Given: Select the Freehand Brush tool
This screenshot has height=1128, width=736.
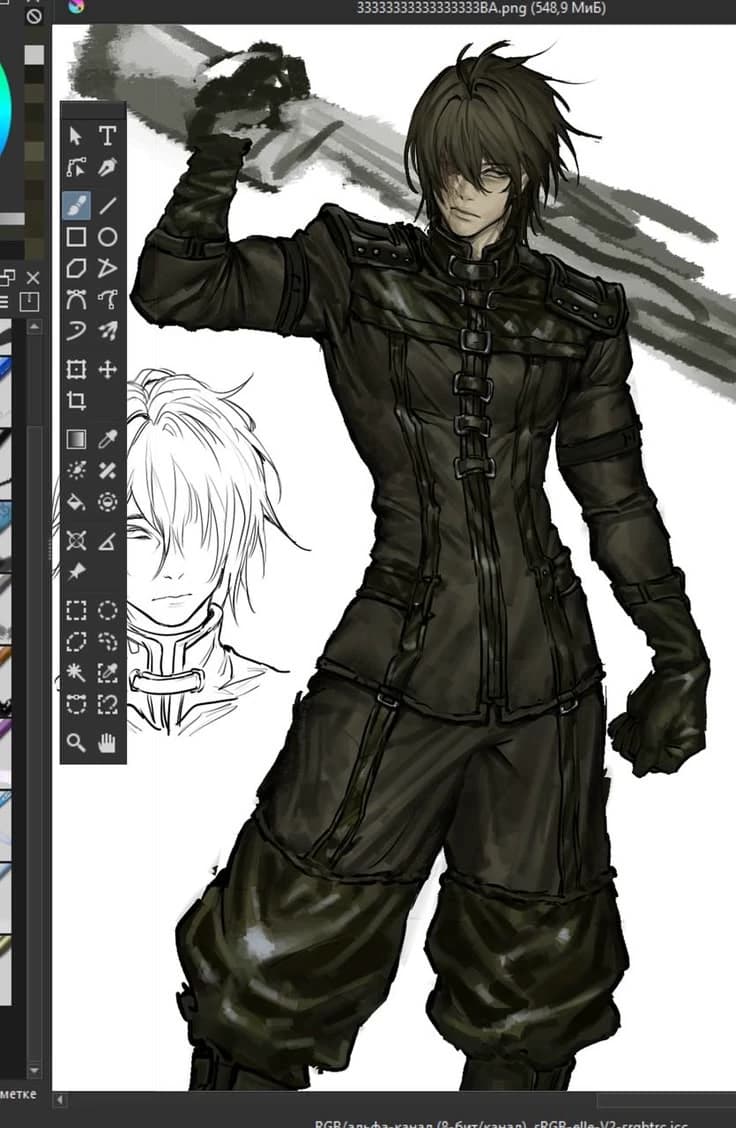Looking at the screenshot, I should coord(76,206).
